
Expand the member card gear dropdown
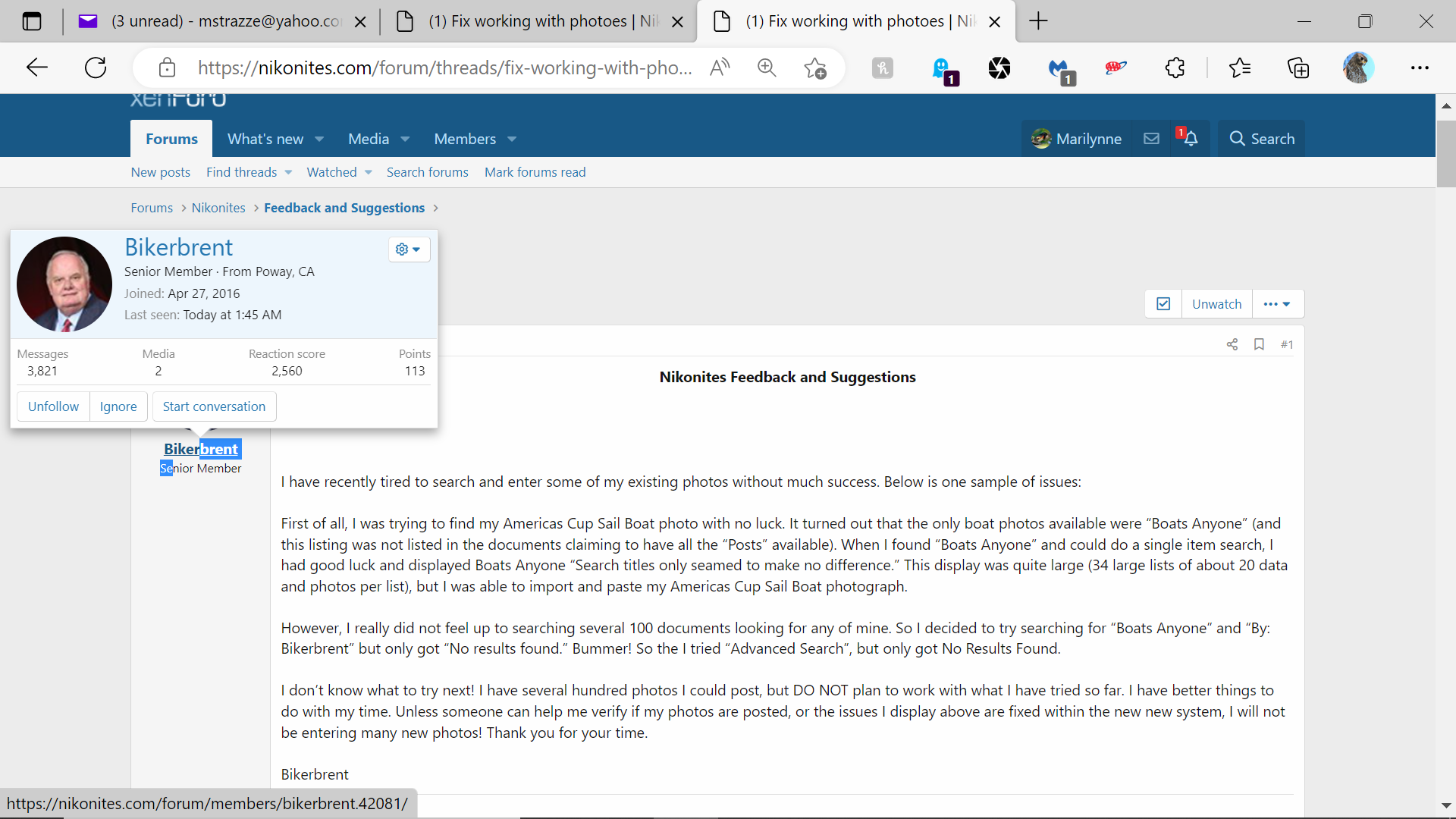coord(409,249)
